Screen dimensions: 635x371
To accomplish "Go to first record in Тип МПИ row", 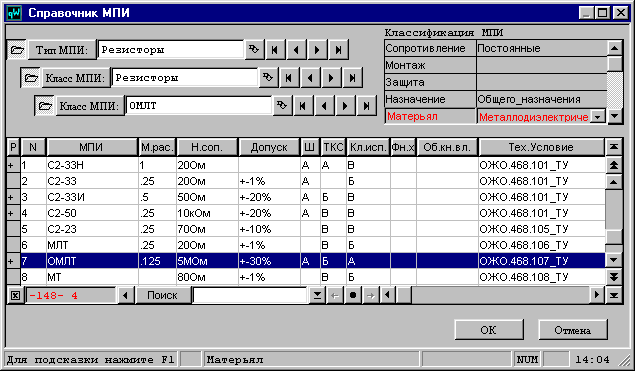I will coord(275,50).
